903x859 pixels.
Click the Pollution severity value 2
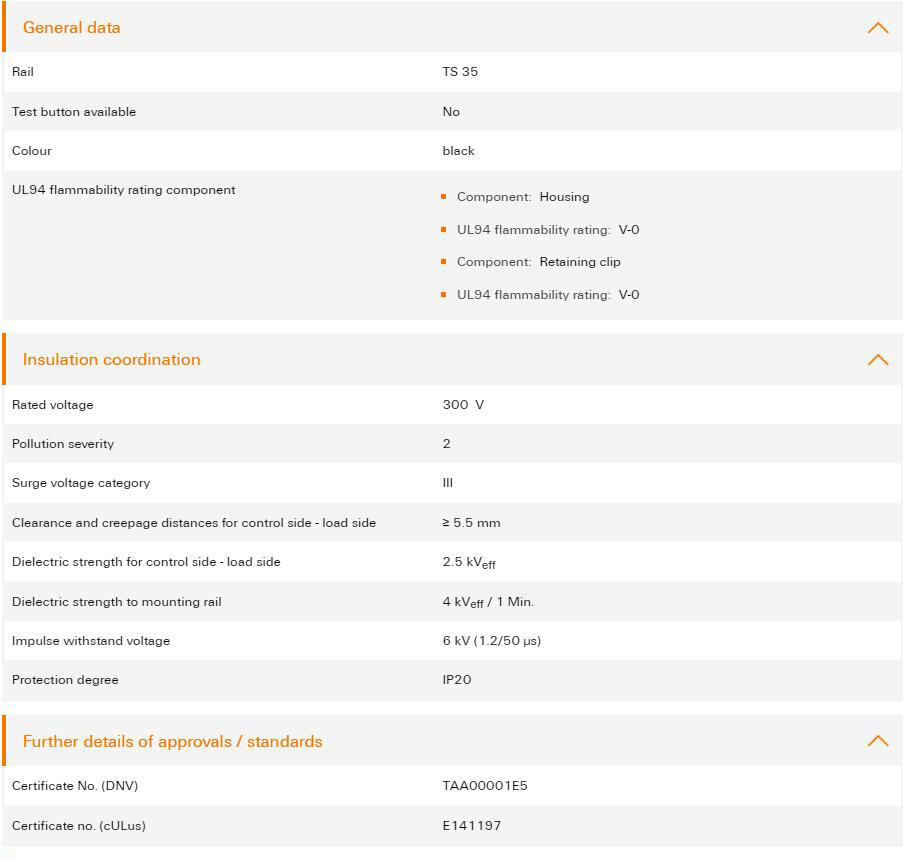point(446,444)
